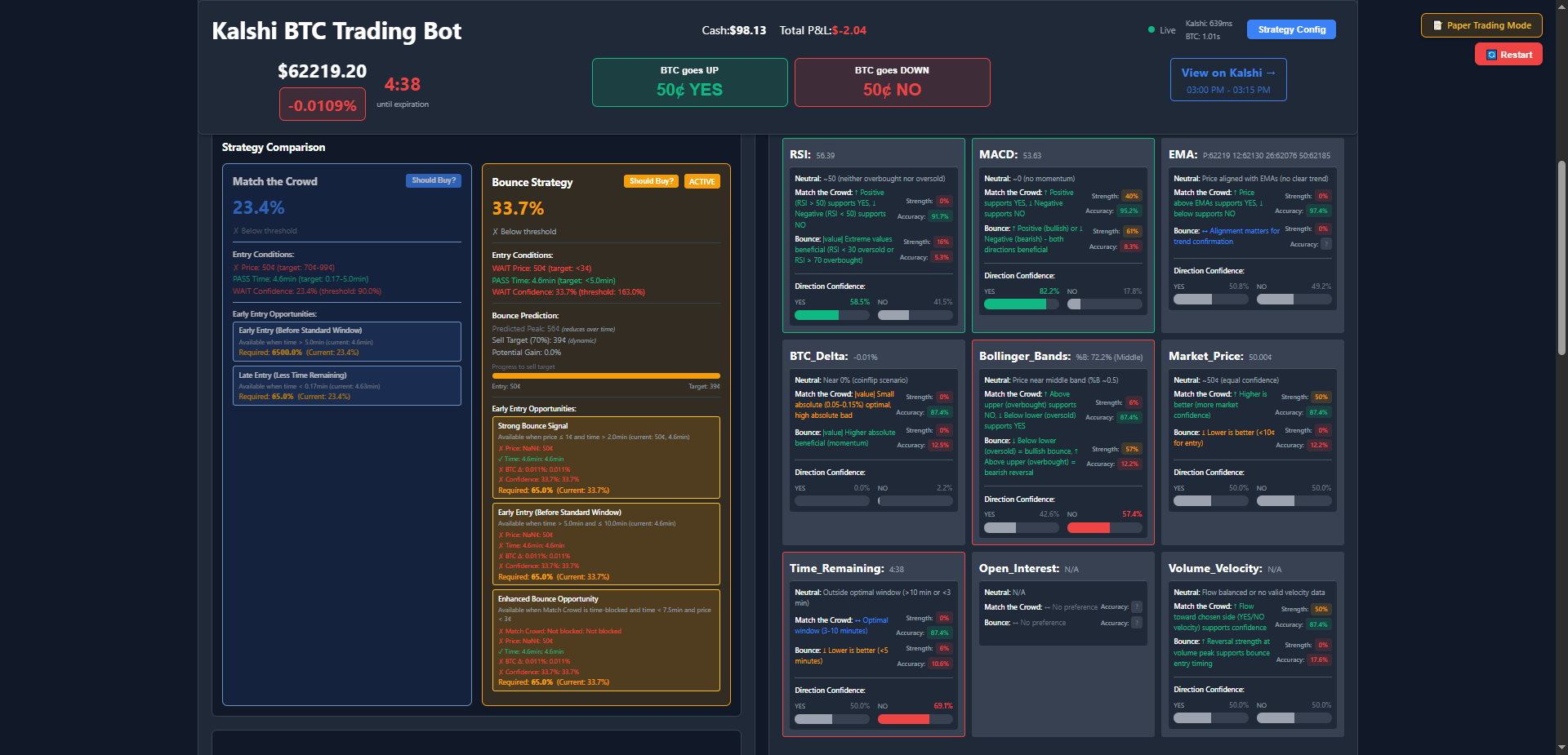The height and width of the screenshot is (755, 1568).
Task: Click the Time_Remaining NO confidence bar
Action: point(915,719)
